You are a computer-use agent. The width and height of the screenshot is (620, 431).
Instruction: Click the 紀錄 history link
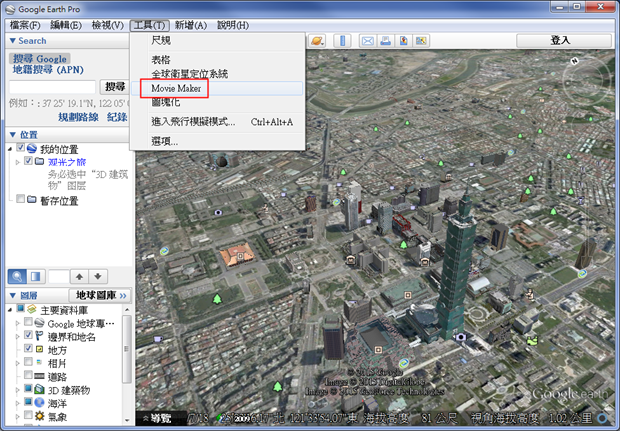click(x=117, y=117)
